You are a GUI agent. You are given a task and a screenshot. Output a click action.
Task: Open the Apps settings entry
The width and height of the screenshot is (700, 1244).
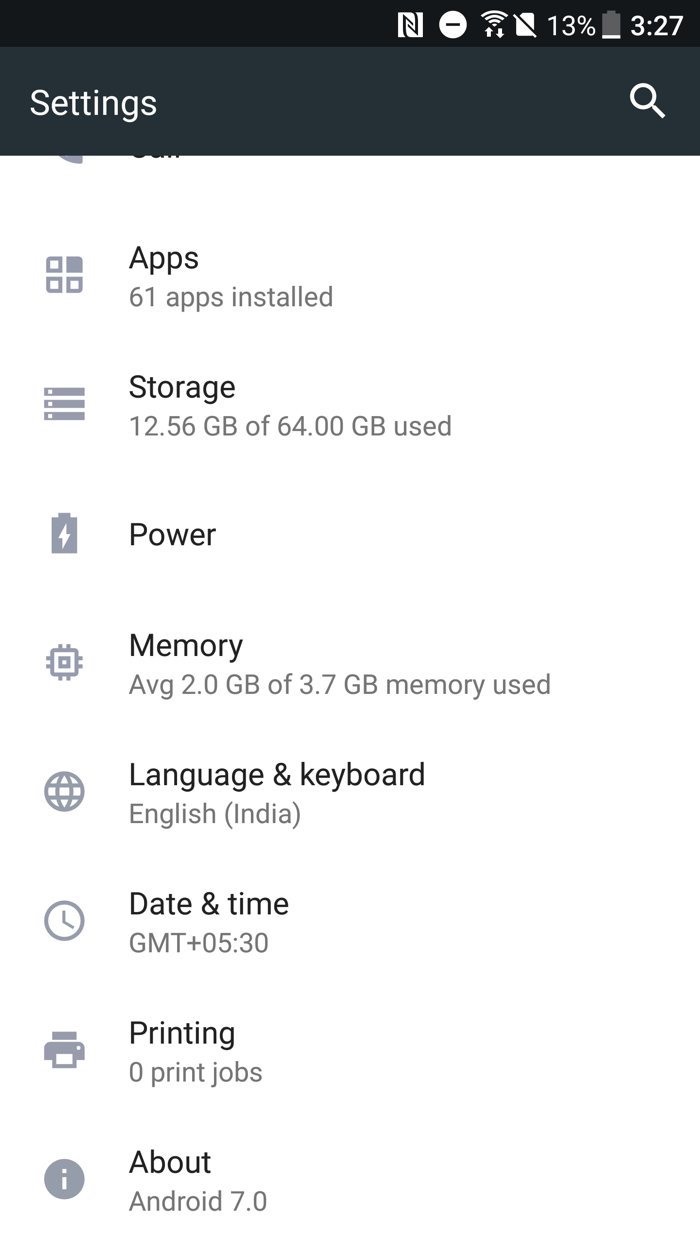[230, 276]
